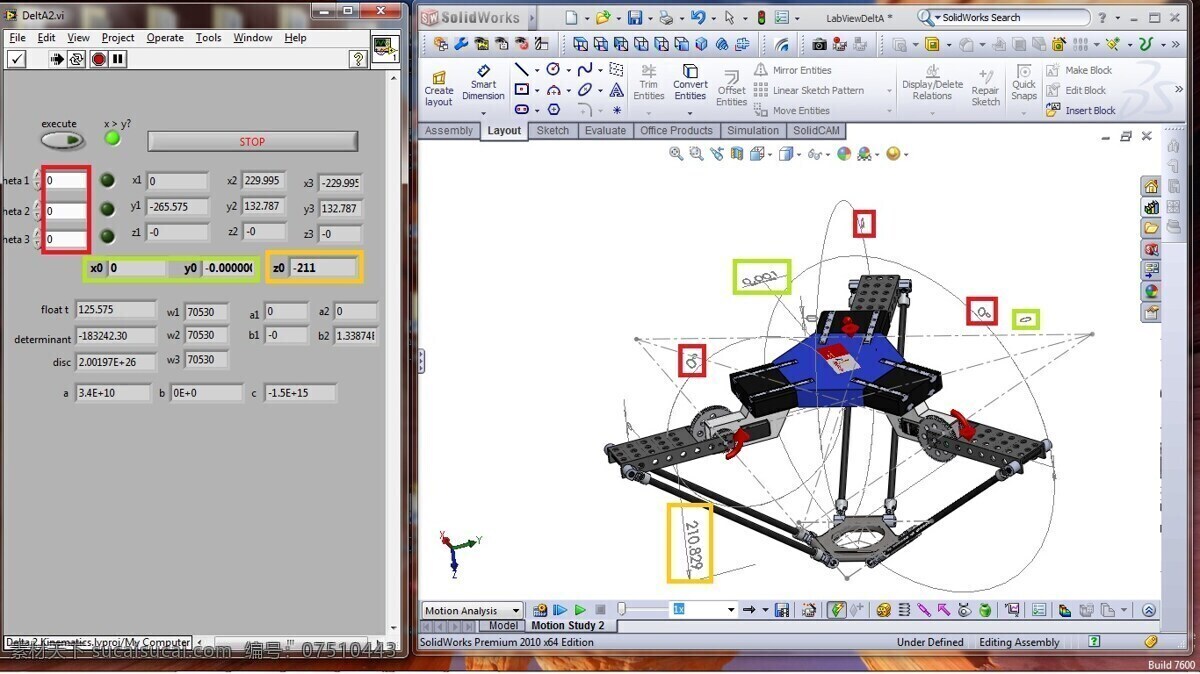
Task: Click the SolidWorks Rebuild traffic light icon
Action: [760, 18]
